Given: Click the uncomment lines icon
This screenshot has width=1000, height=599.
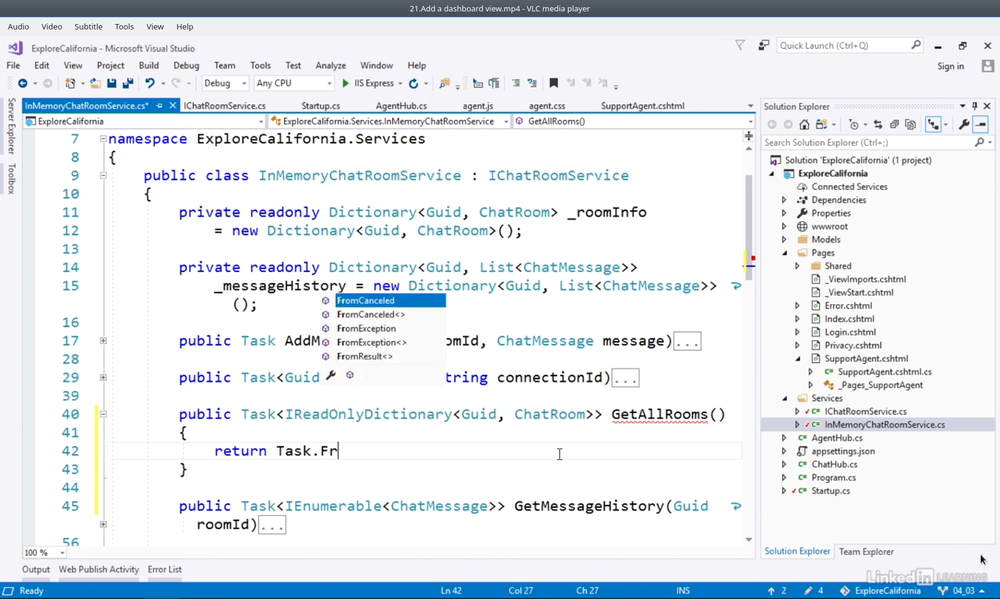Looking at the screenshot, I should coord(532,83).
